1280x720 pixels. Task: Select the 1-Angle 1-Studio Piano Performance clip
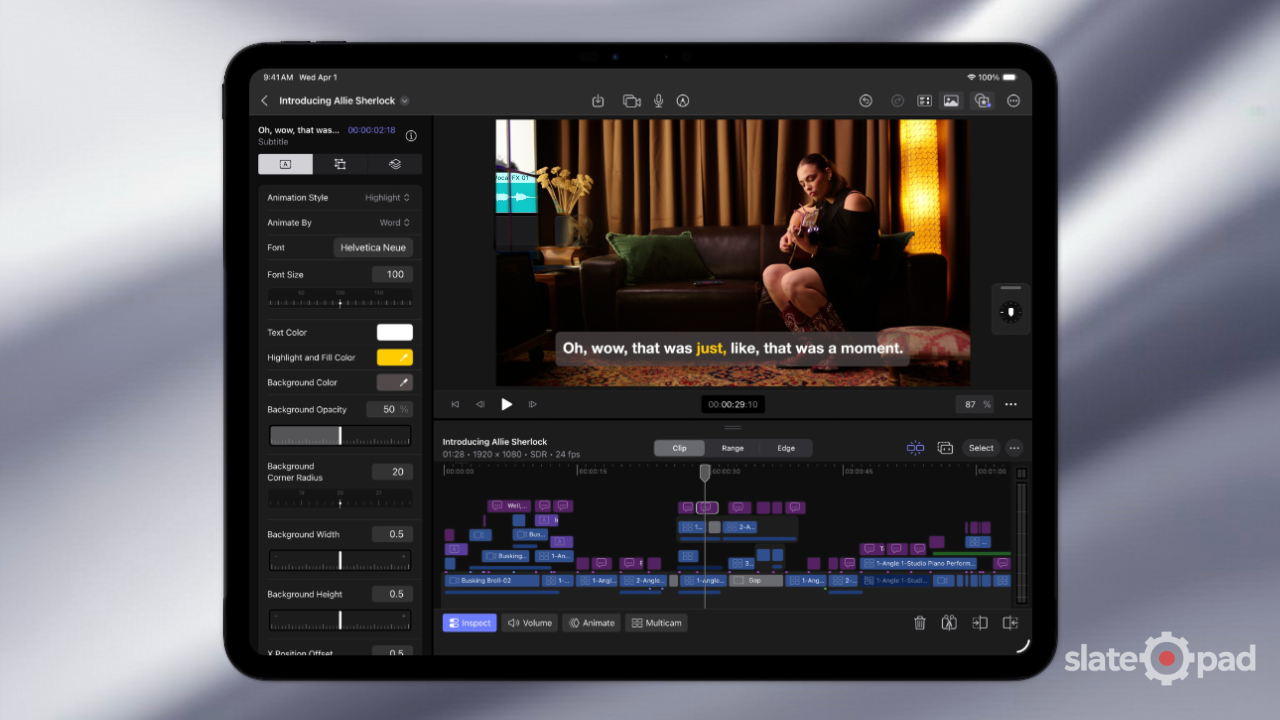(918, 564)
